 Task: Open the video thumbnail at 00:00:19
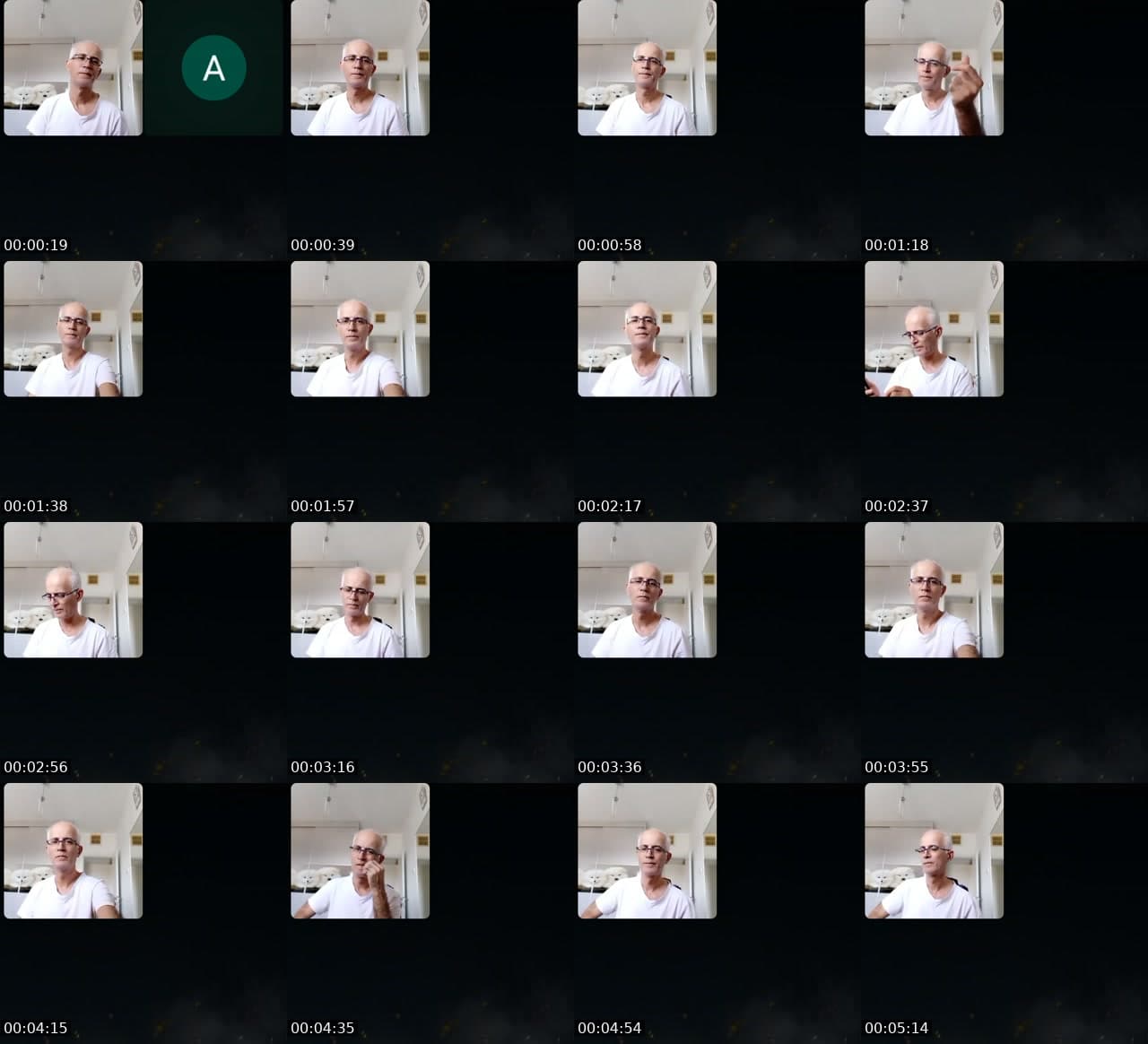(x=73, y=68)
